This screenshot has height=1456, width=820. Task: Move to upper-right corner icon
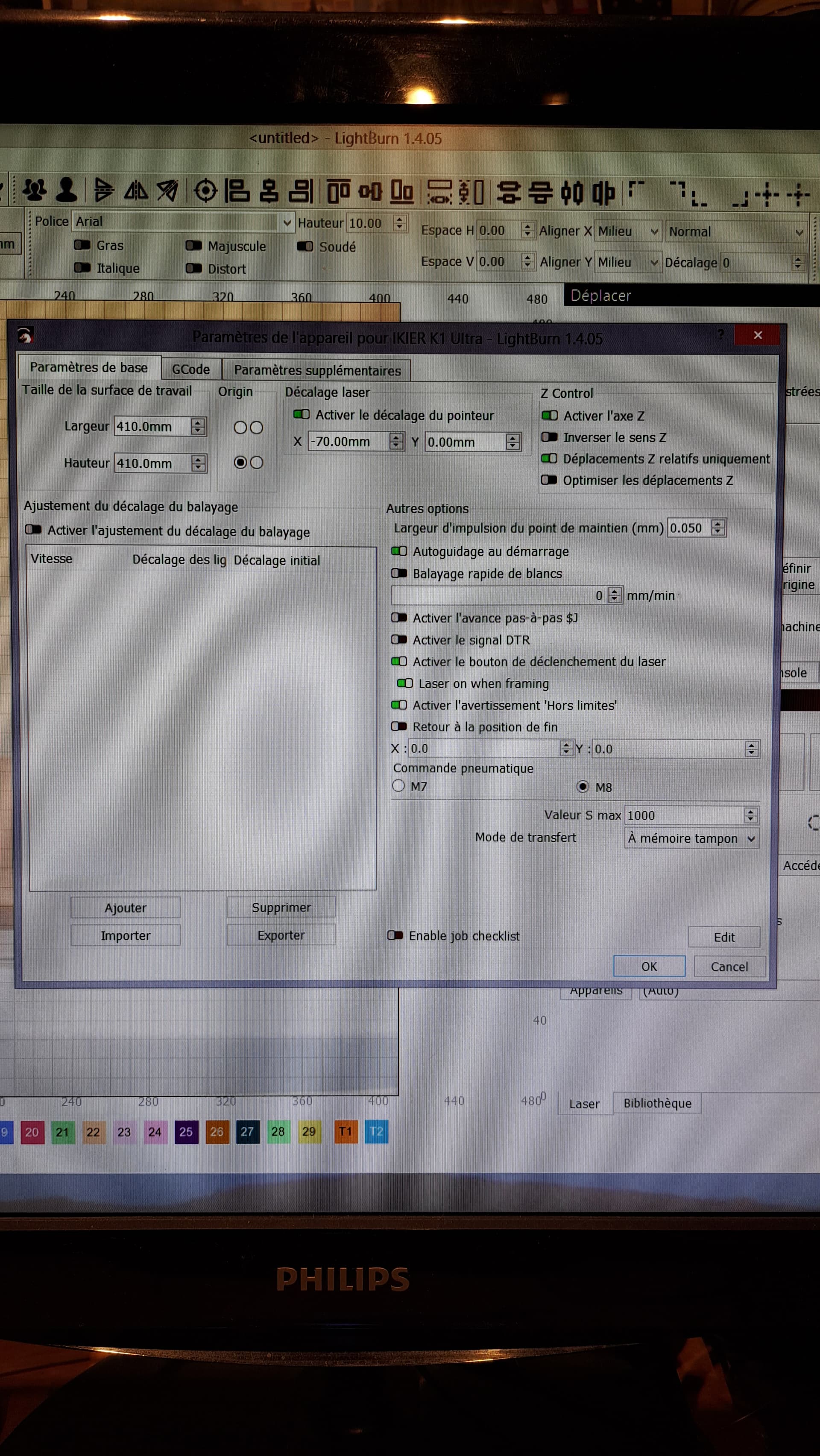[678, 190]
